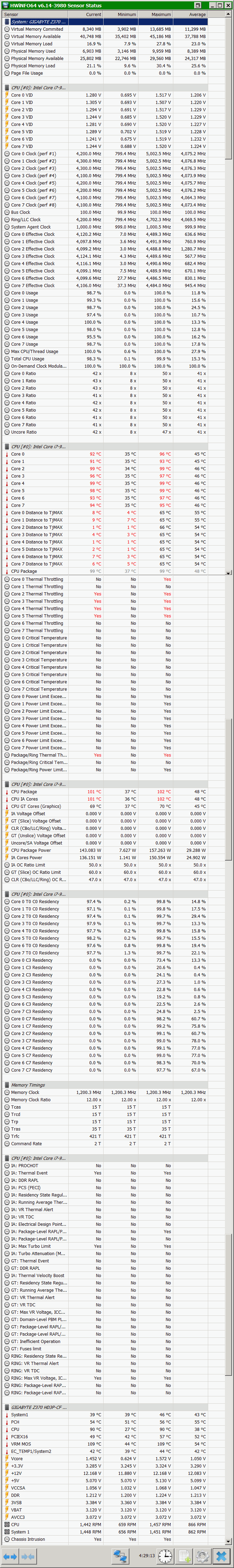Select the IA Cores Power row
234x1568 pixels.
105,858
